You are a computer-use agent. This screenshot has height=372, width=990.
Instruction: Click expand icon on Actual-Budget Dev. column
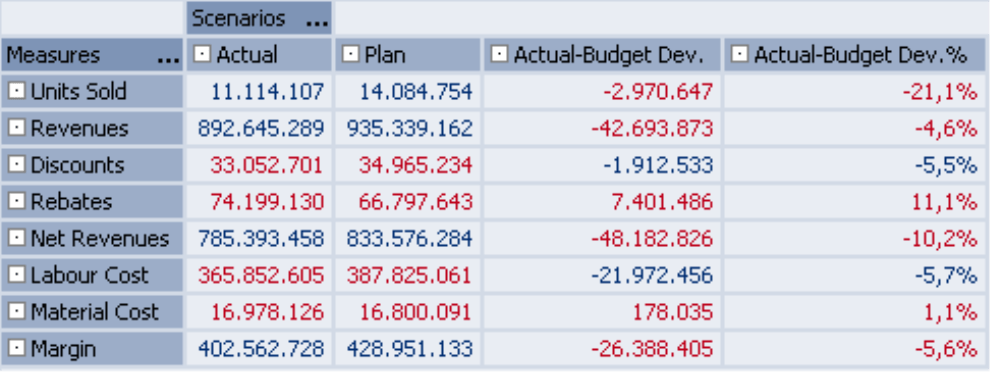(499, 54)
